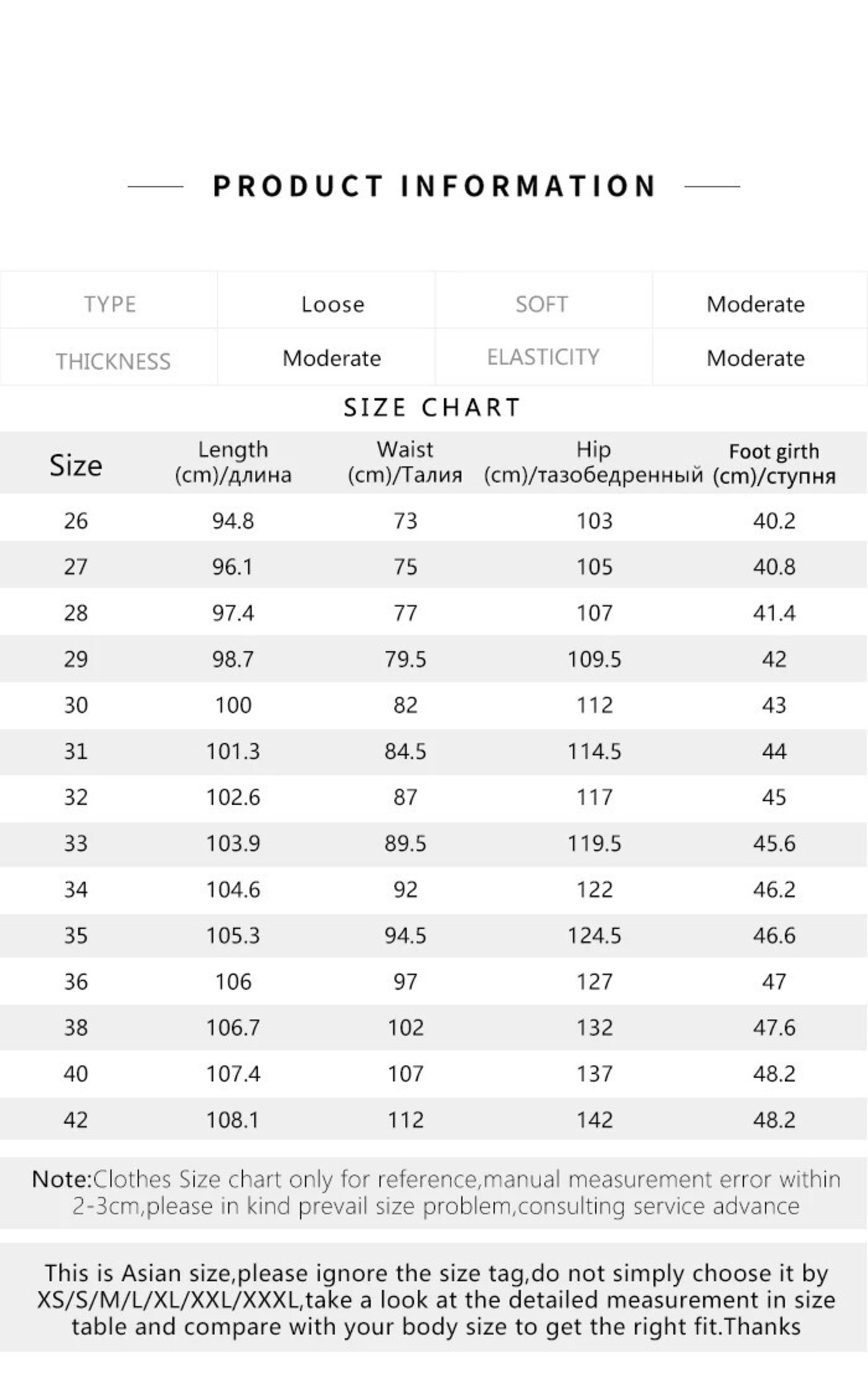The image size is (868, 1373).
Task: Click waist value 79.5 for size 29
Action: (x=406, y=659)
